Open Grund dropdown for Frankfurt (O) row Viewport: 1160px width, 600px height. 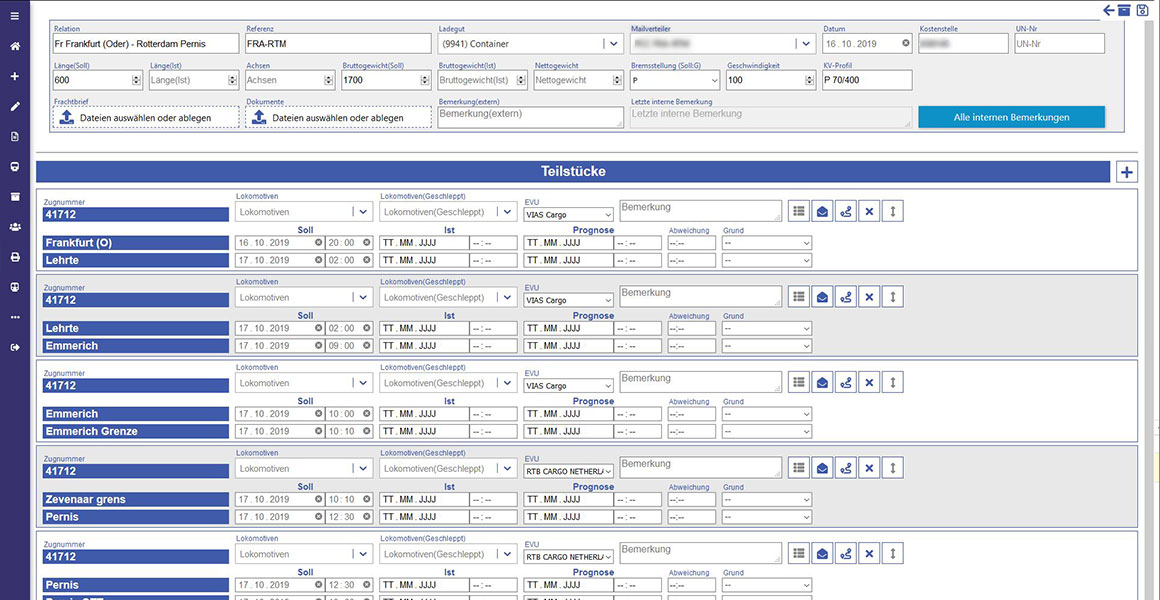point(766,243)
